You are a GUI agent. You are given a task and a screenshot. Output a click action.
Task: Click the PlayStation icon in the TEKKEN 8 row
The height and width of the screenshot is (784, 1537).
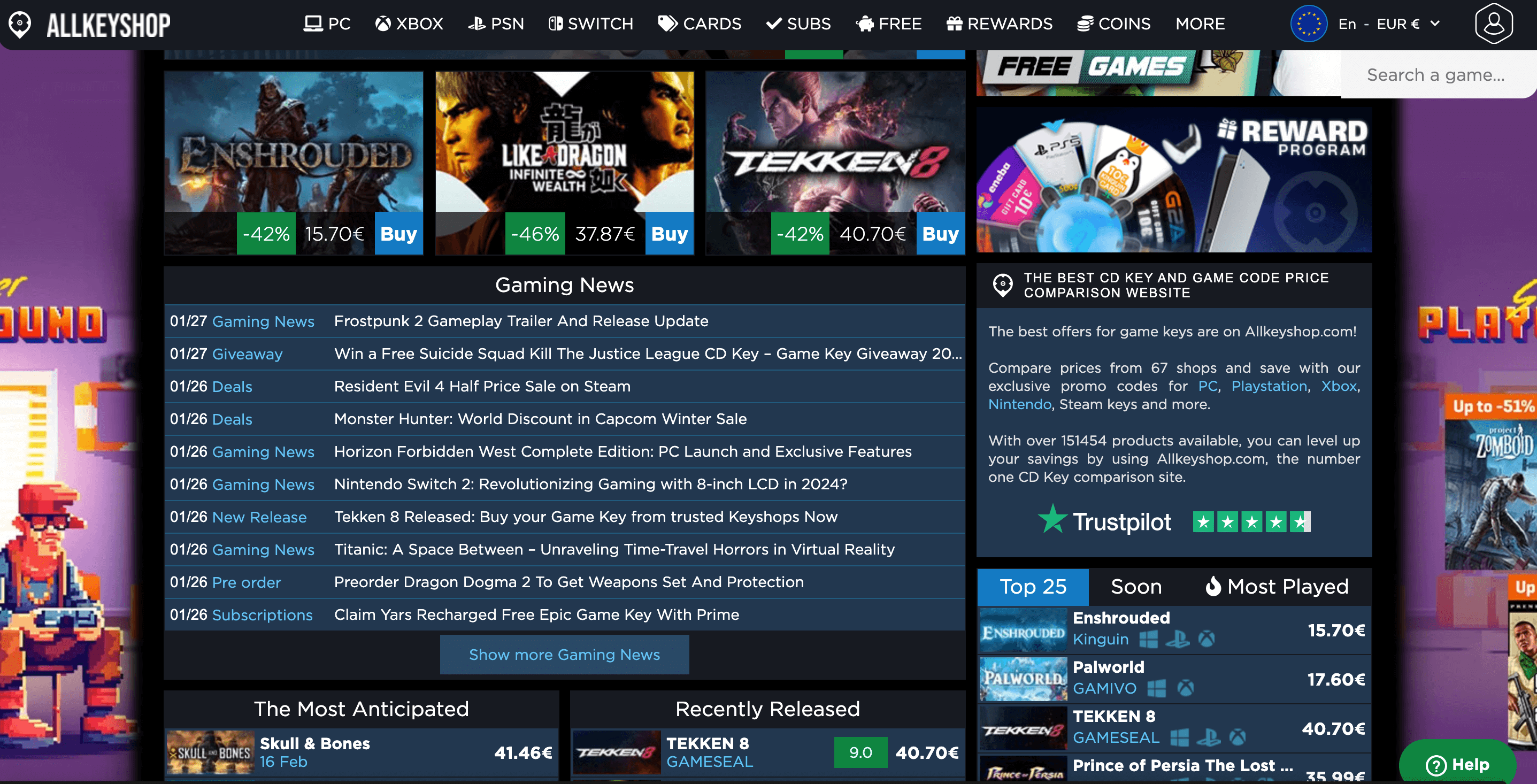click(1208, 738)
